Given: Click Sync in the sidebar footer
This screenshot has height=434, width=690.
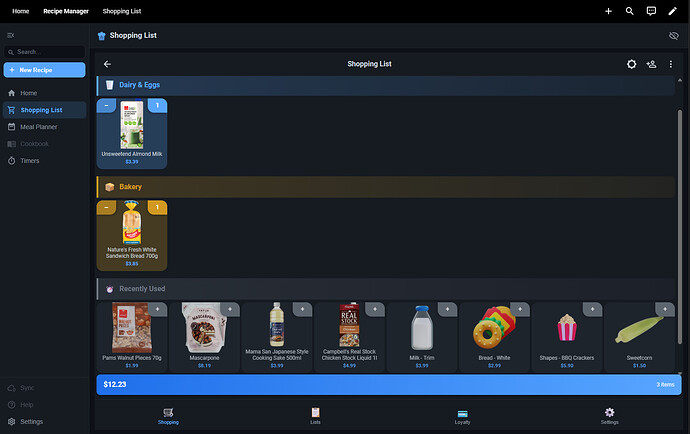Looking at the screenshot, I should (44, 388).
